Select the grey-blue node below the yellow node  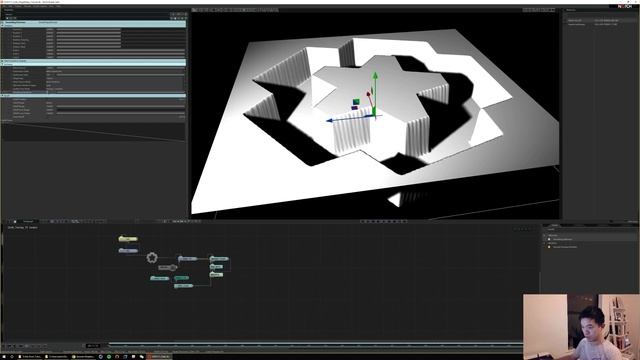pos(128,251)
